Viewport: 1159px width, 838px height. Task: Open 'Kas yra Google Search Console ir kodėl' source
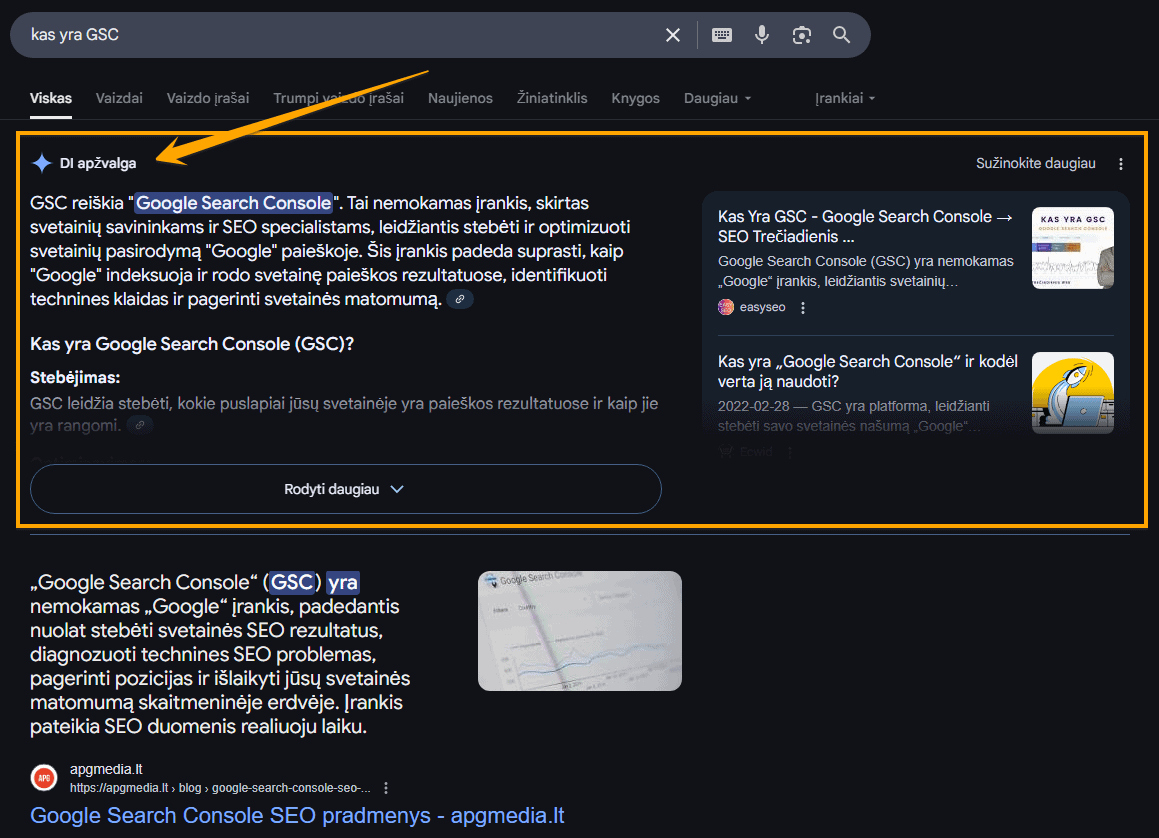(868, 371)
